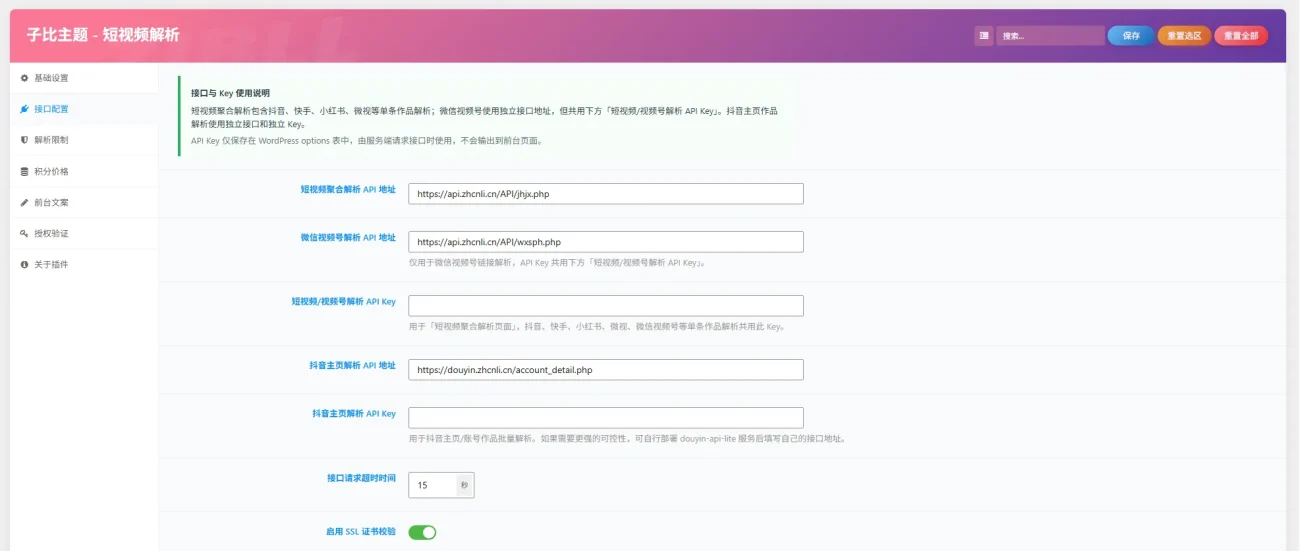
Task: Click the note saying Key stays in WordPress options
Action: pos(367,141)
